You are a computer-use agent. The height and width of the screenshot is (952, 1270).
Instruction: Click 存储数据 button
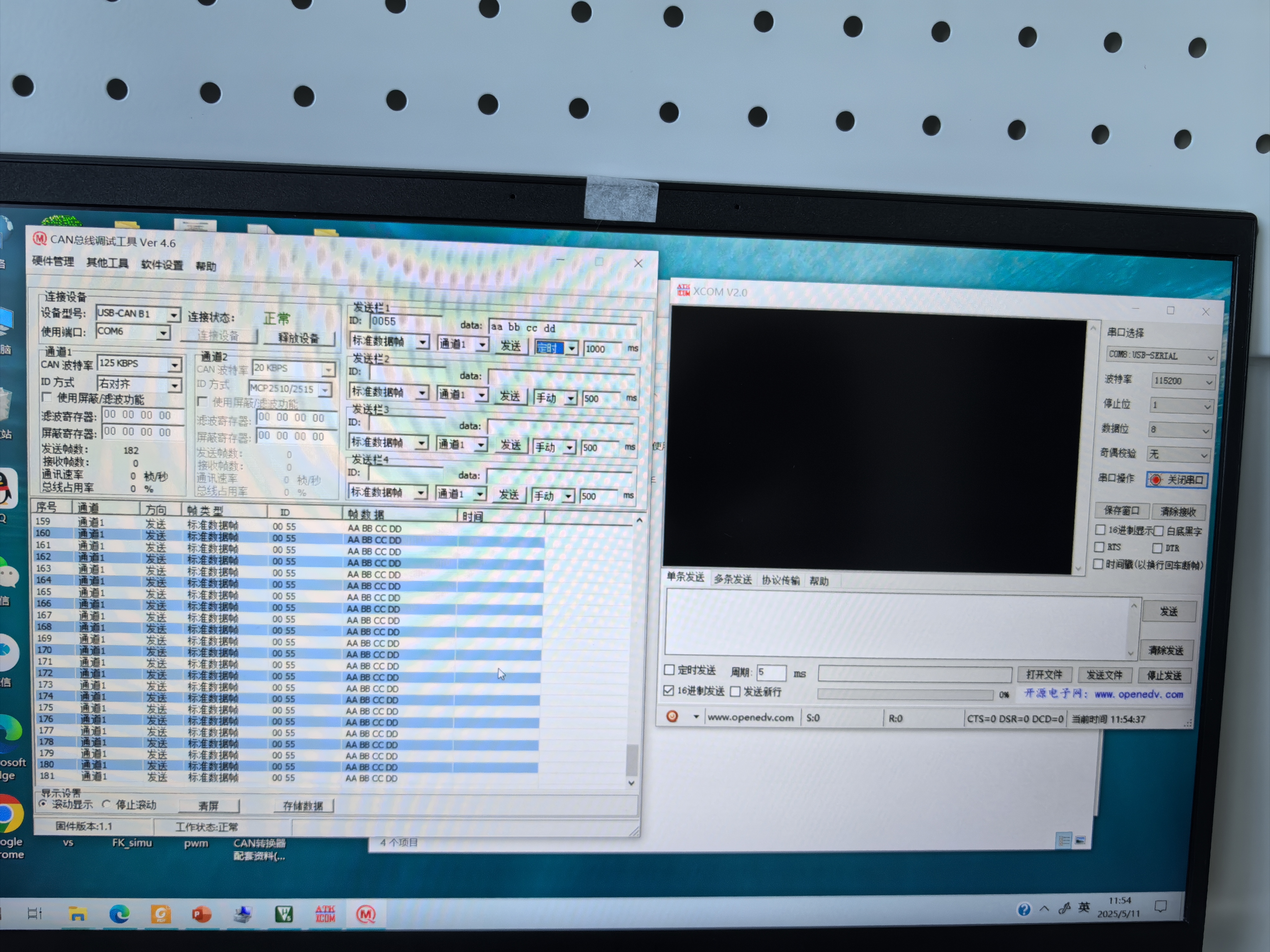303,806
